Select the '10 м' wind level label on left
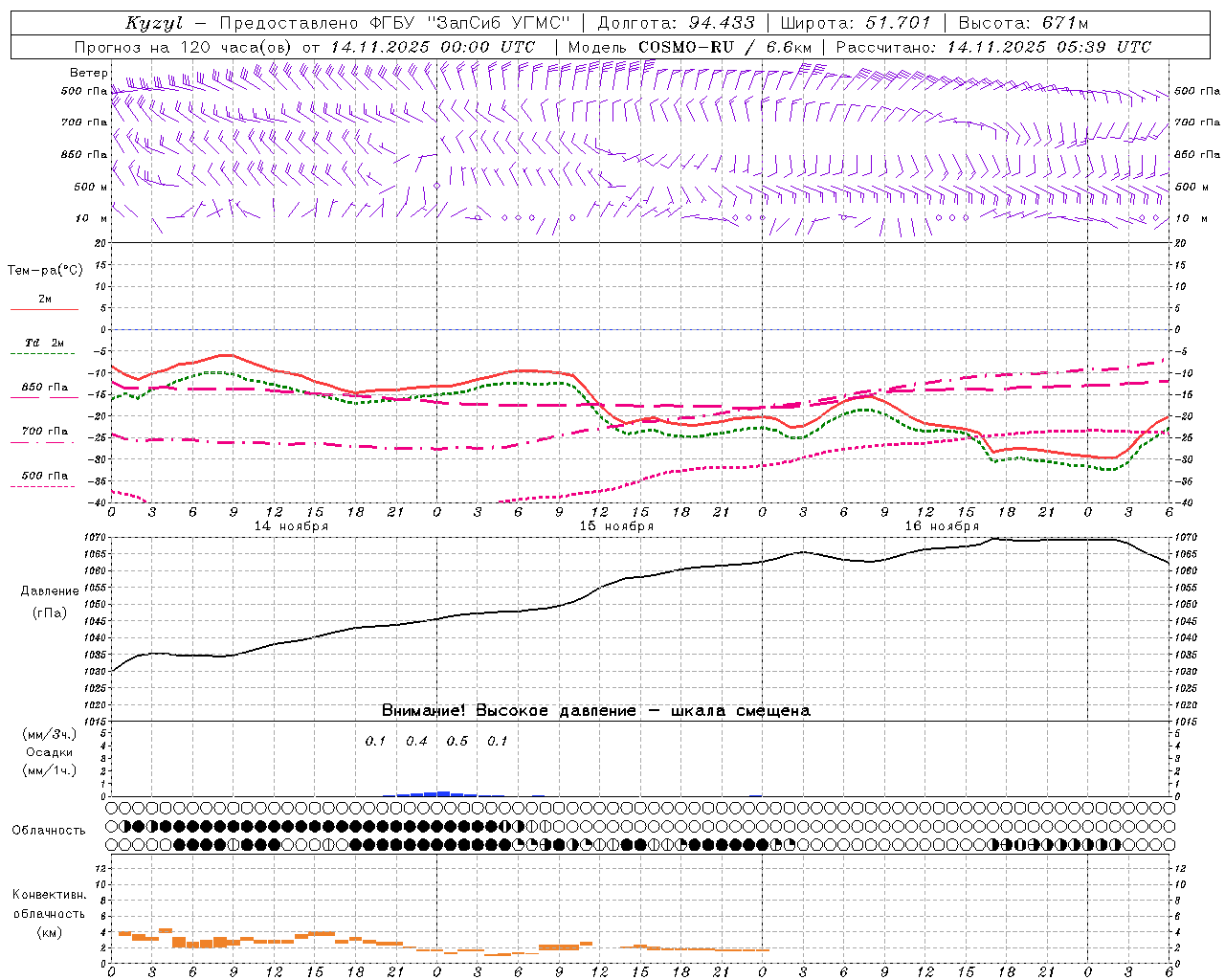Screen dimensions: 1225x980 pyautogui.click(x=91, y=218)
